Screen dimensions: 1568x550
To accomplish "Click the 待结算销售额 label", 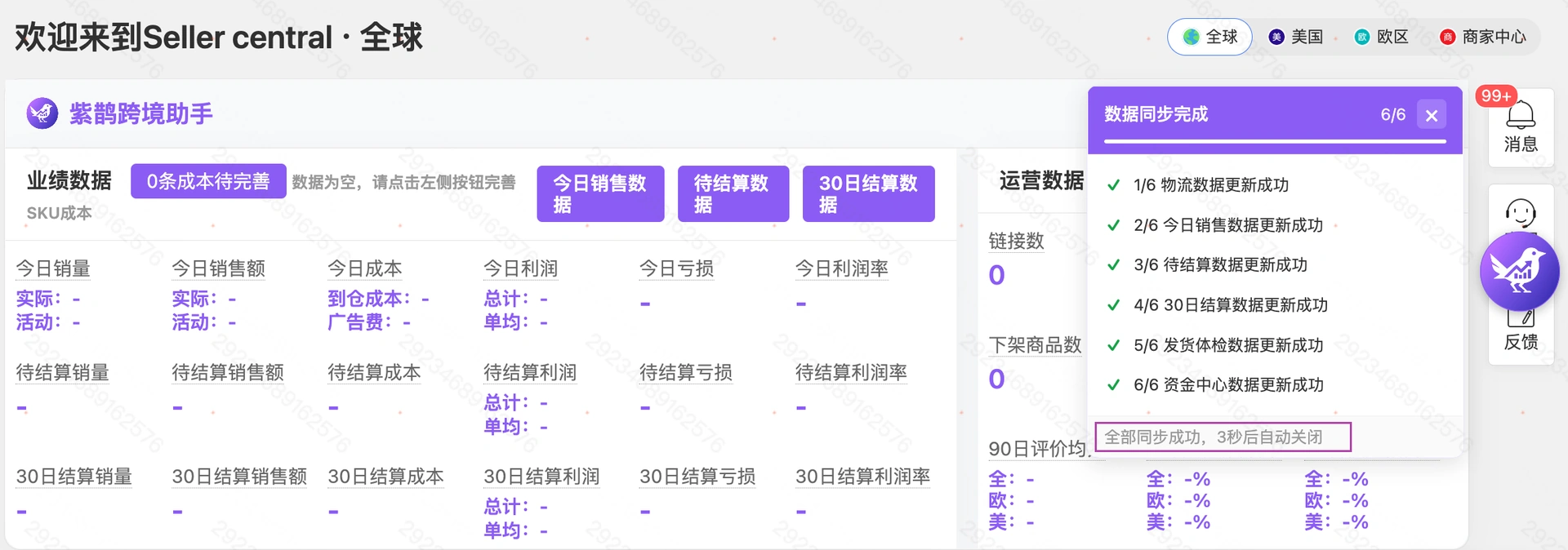I will (228, 373).
